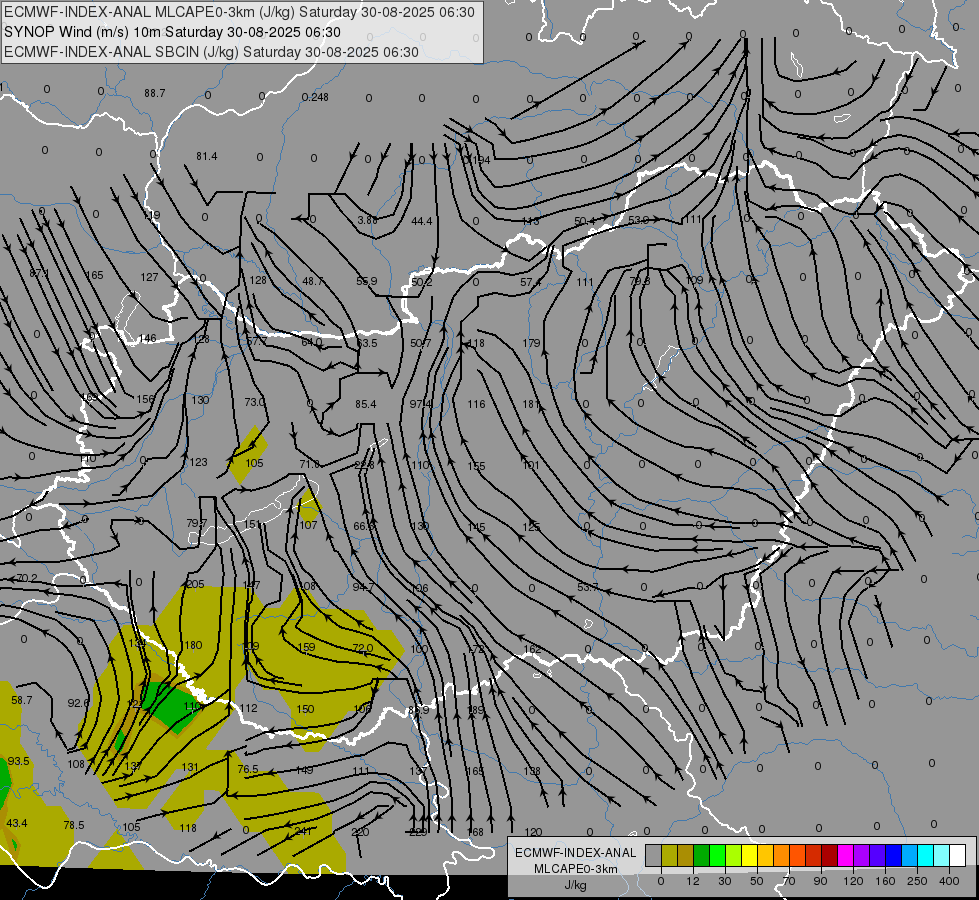Click the orange-red legend swatch right of the 70 tick
The image size is (979, 900).
(798, 856)
